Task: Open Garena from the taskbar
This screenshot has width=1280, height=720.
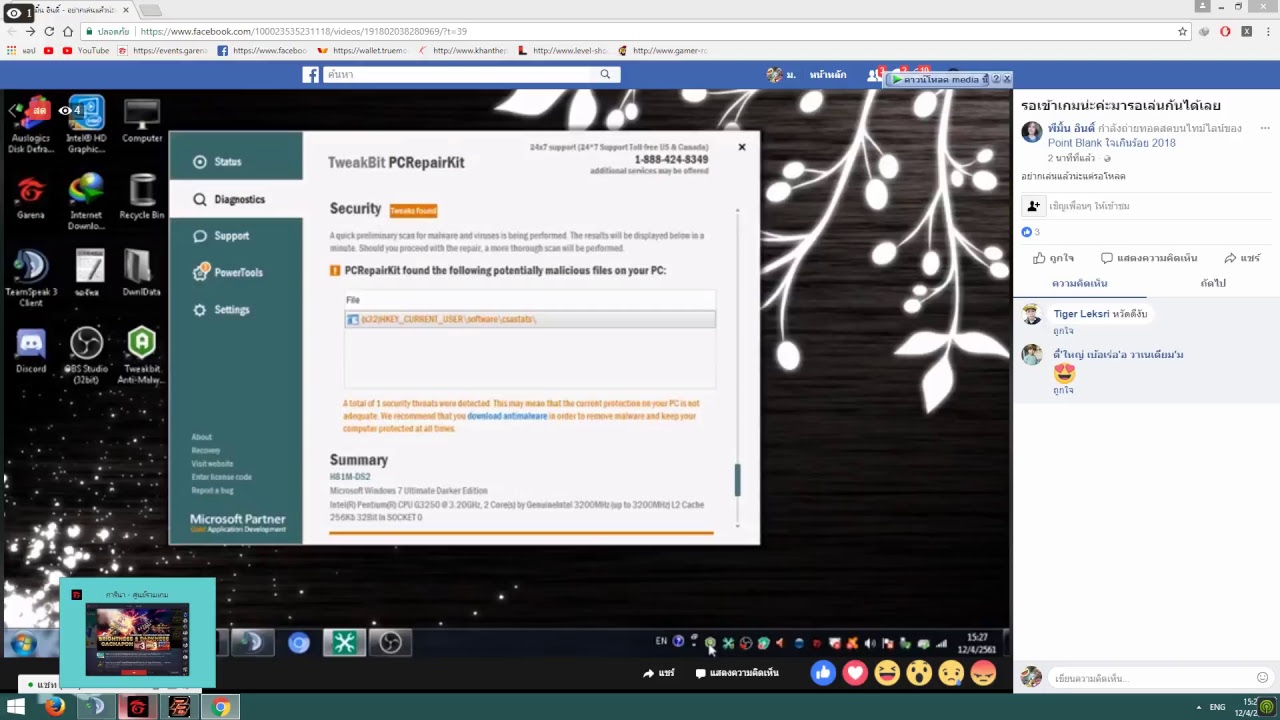Action: point(138,707)
